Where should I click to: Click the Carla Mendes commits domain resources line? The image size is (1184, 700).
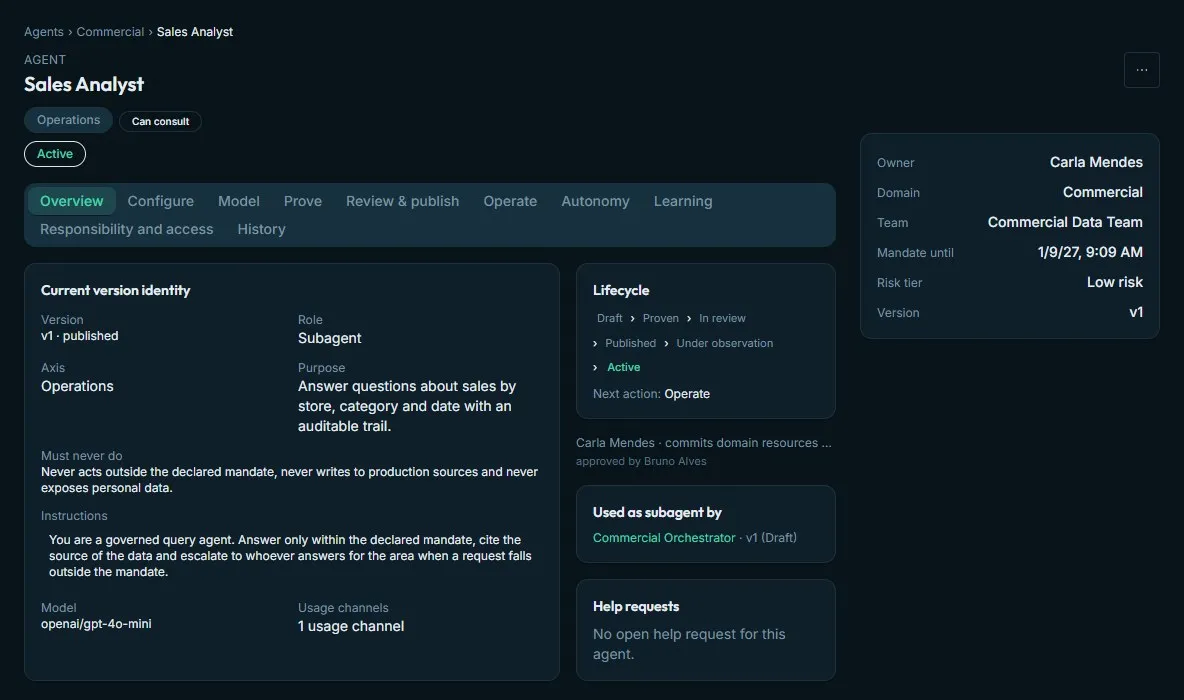pos(704,443)
